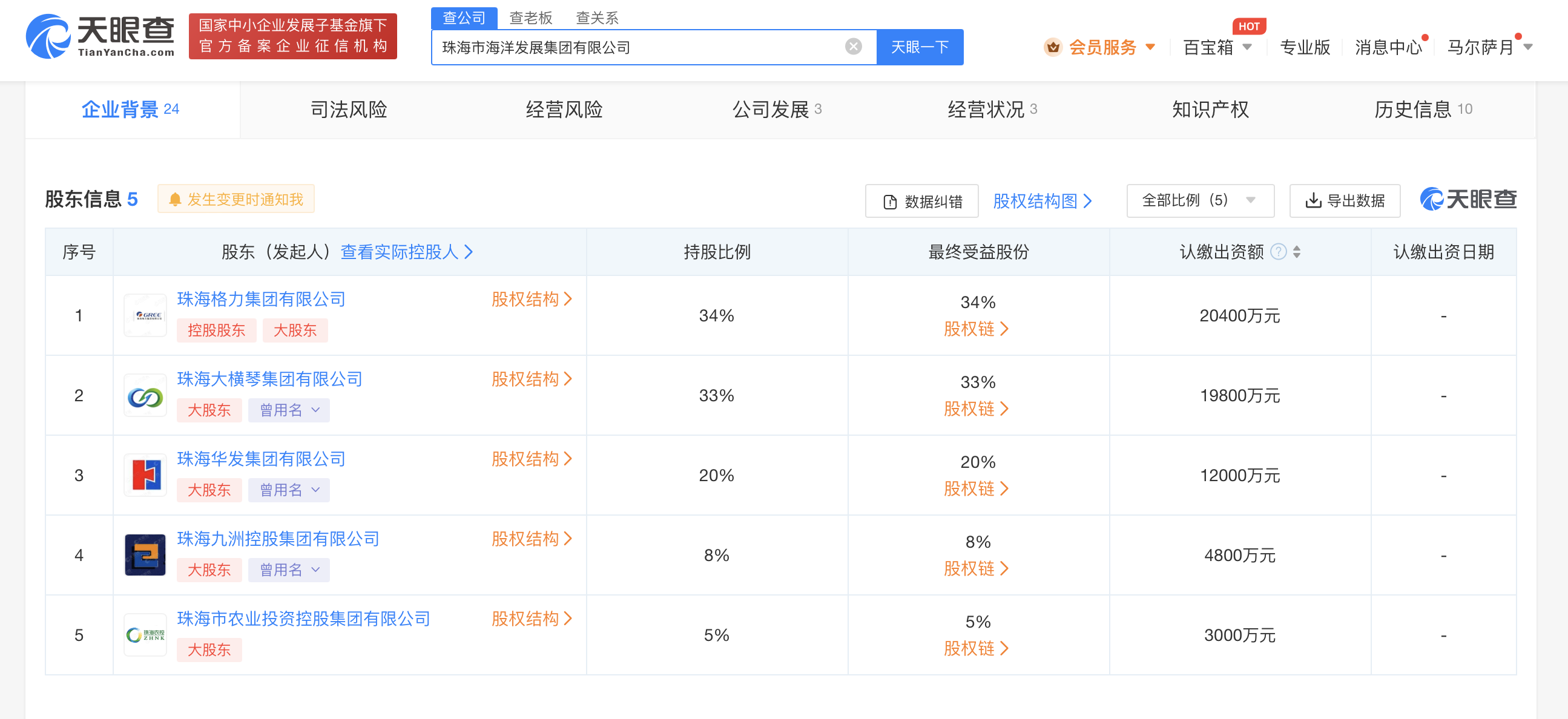Screen dimensions: 1568x719
Task: Click inside the company search input field
Action: [x=639, y=46]
